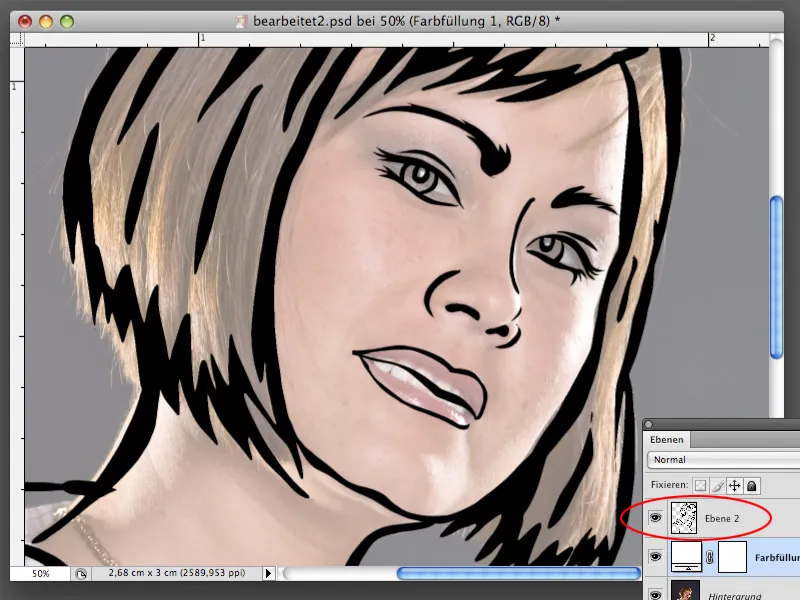
Task: Zoom the bearbeitet2.psd window with green button
Action: pos(67,21)
